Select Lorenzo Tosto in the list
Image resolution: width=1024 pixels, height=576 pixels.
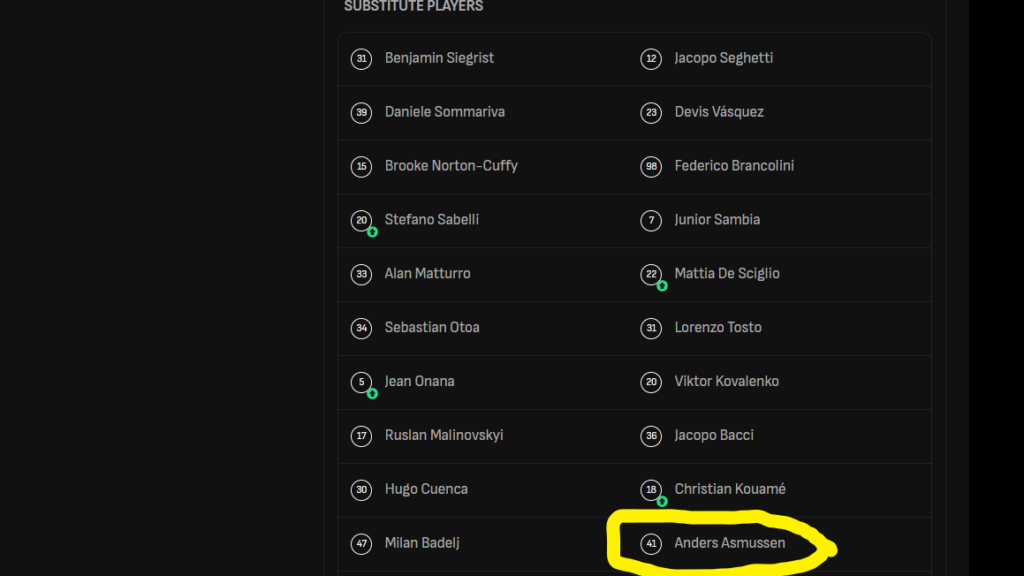[718, 327]
